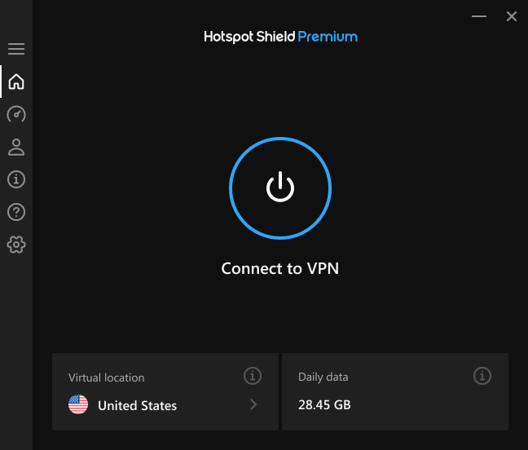
Task: Open the speed test gauge icon
Action: [16, 114]
